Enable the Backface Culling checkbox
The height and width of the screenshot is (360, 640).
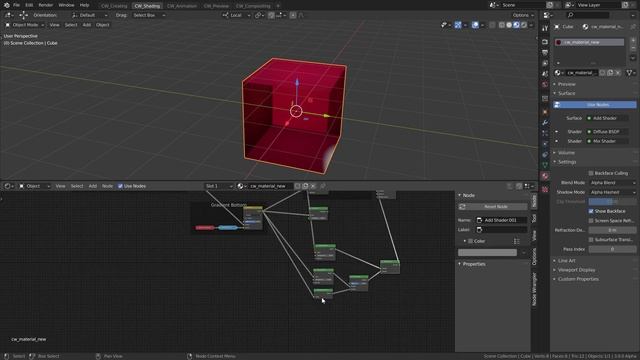(591, 173)
